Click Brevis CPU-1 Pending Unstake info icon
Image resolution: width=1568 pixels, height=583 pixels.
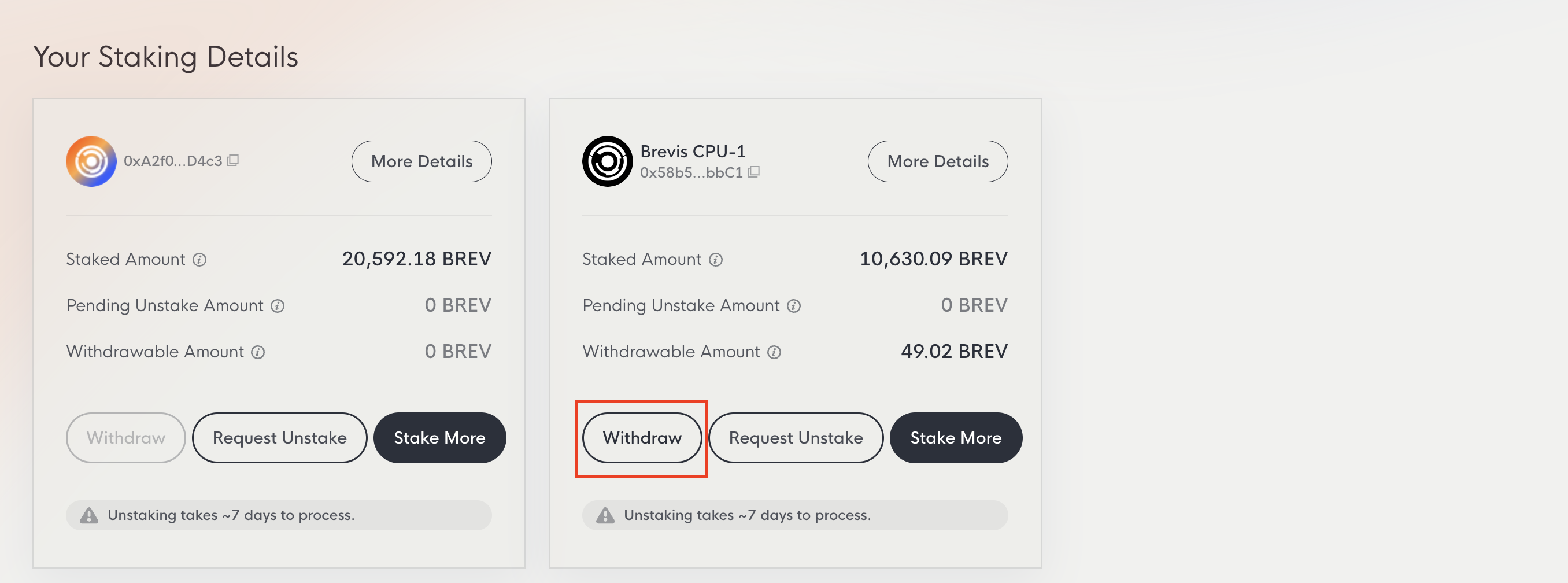click(x=794, y=306)
